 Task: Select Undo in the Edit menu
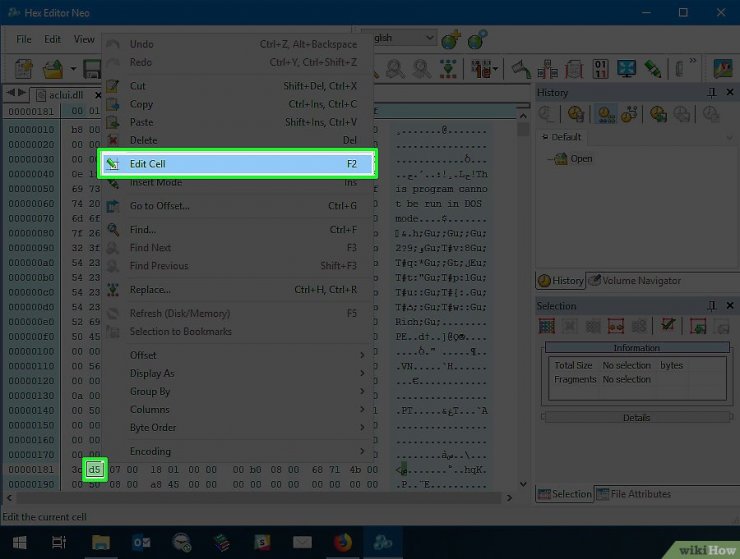pos(237,44)
